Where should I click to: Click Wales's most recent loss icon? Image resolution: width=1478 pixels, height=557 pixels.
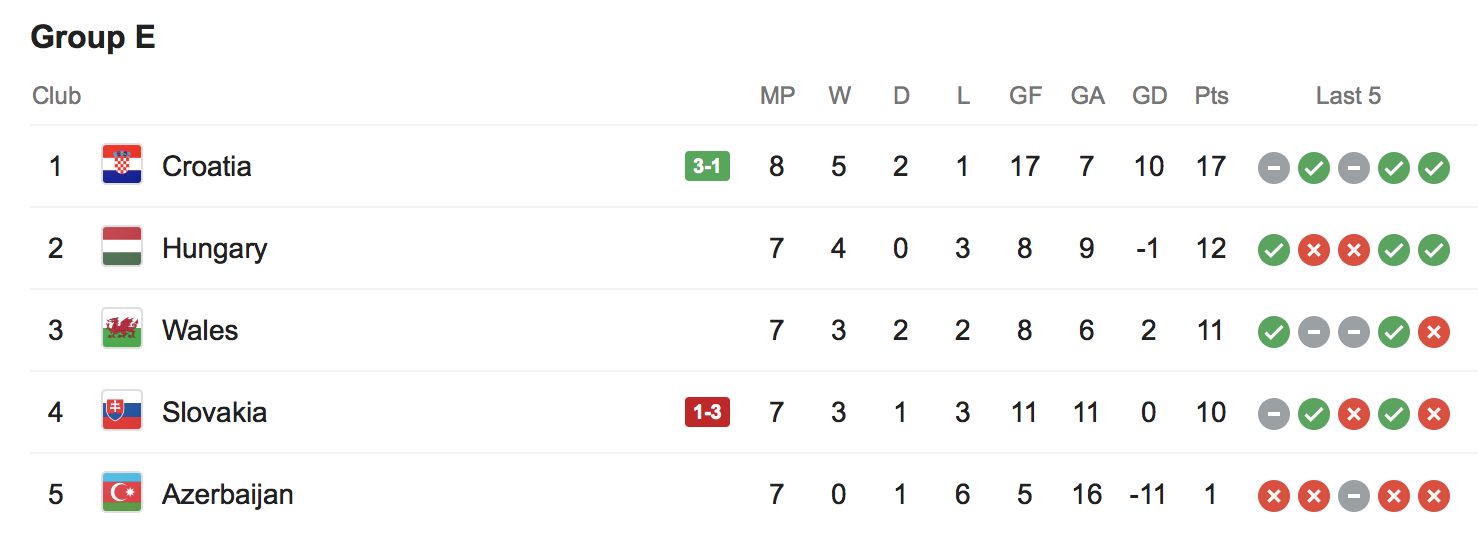(1433, 332)
